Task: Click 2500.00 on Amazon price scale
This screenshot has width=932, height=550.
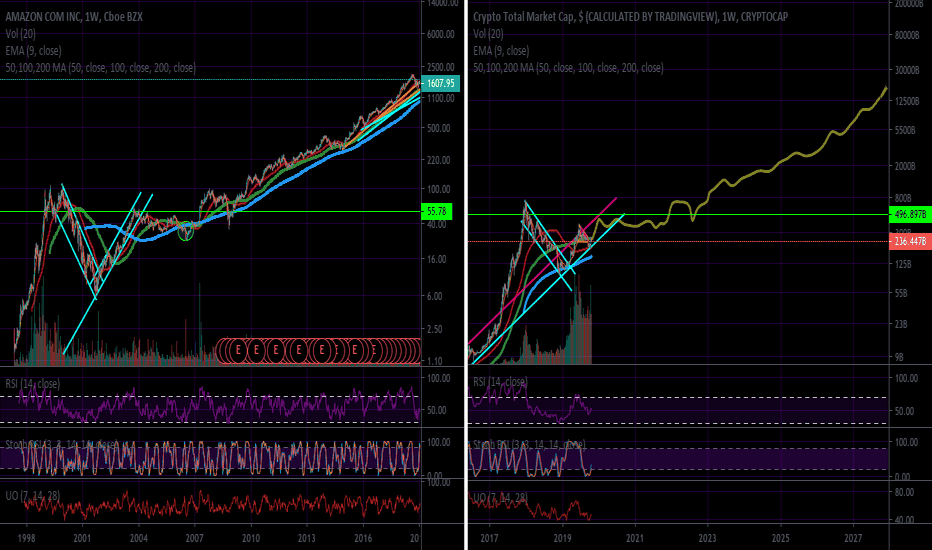Action: click(x=440, y=67)
